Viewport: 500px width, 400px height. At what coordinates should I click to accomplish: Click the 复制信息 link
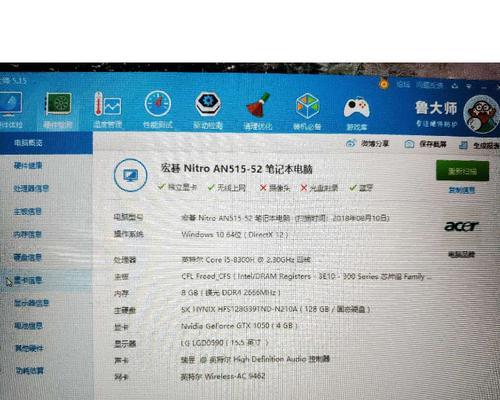[x=462, y=190]
